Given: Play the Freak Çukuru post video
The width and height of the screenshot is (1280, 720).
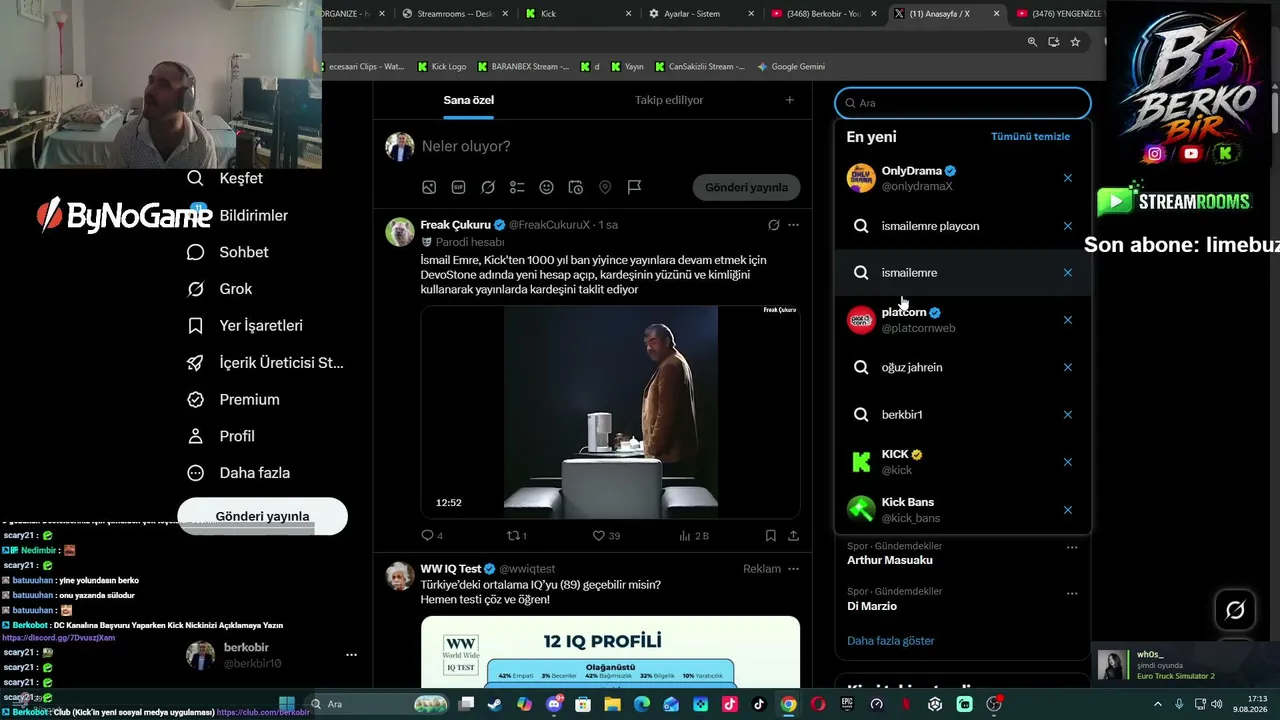Looking at the screenshot, I should coord(610,412).
